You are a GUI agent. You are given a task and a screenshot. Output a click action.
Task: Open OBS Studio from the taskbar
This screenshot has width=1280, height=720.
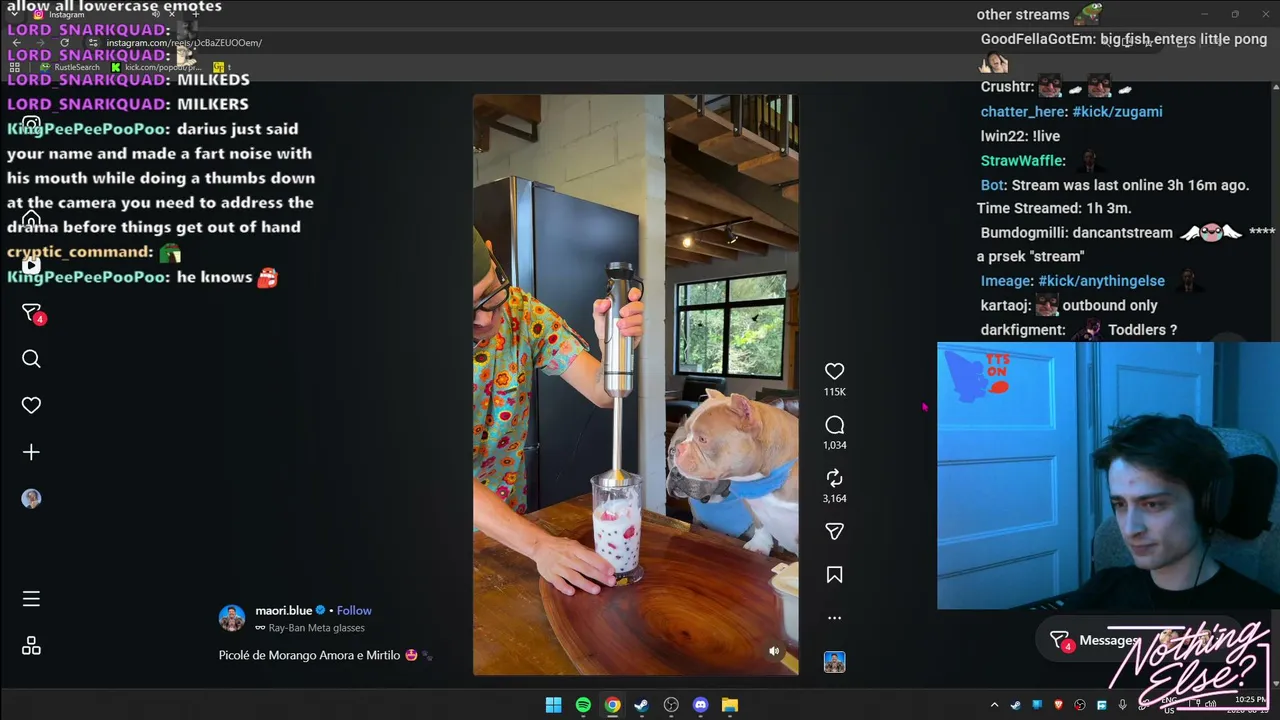tap(671, 705)
